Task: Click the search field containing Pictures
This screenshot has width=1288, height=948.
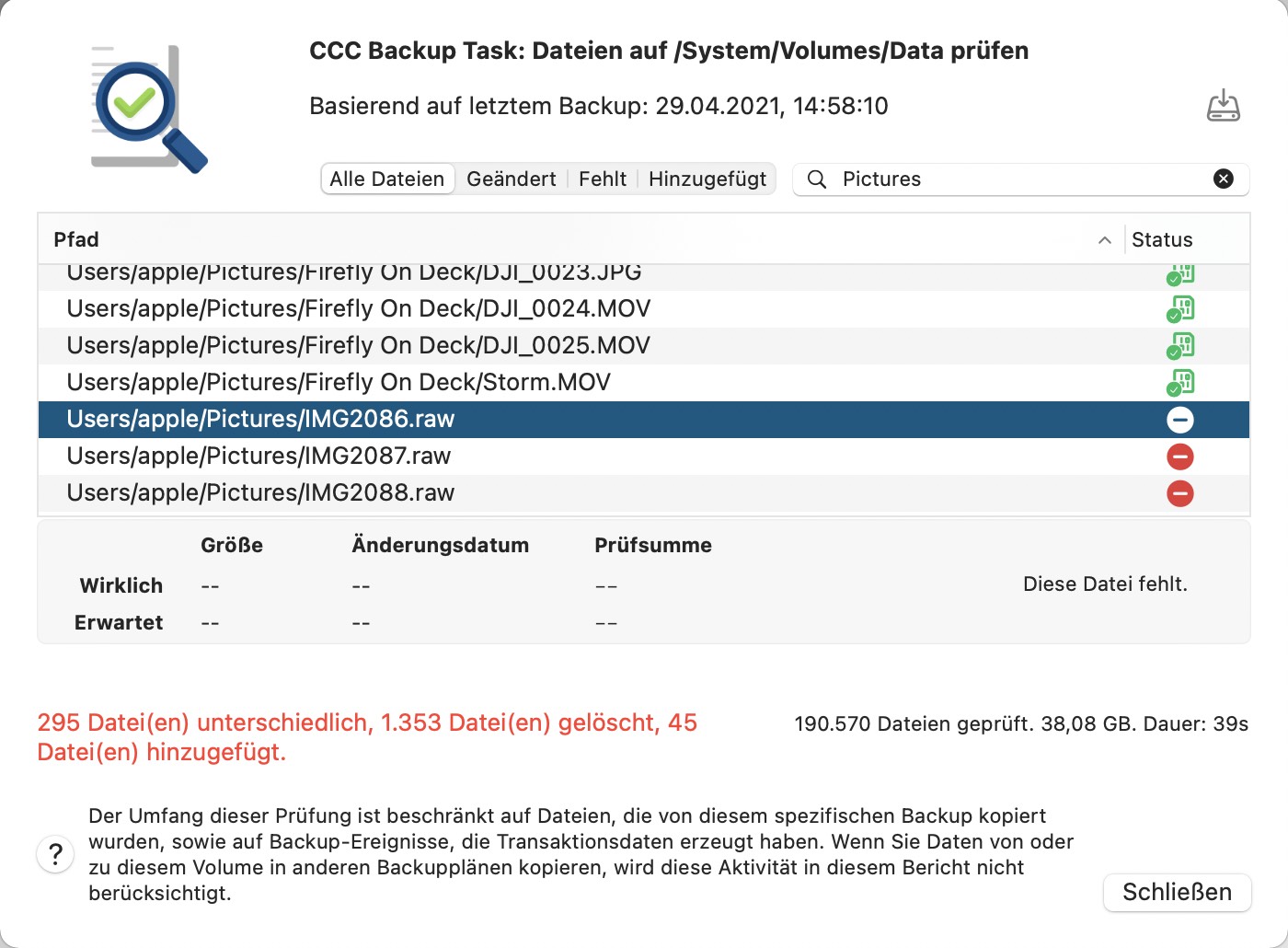Action: [x=1021, y=179]
